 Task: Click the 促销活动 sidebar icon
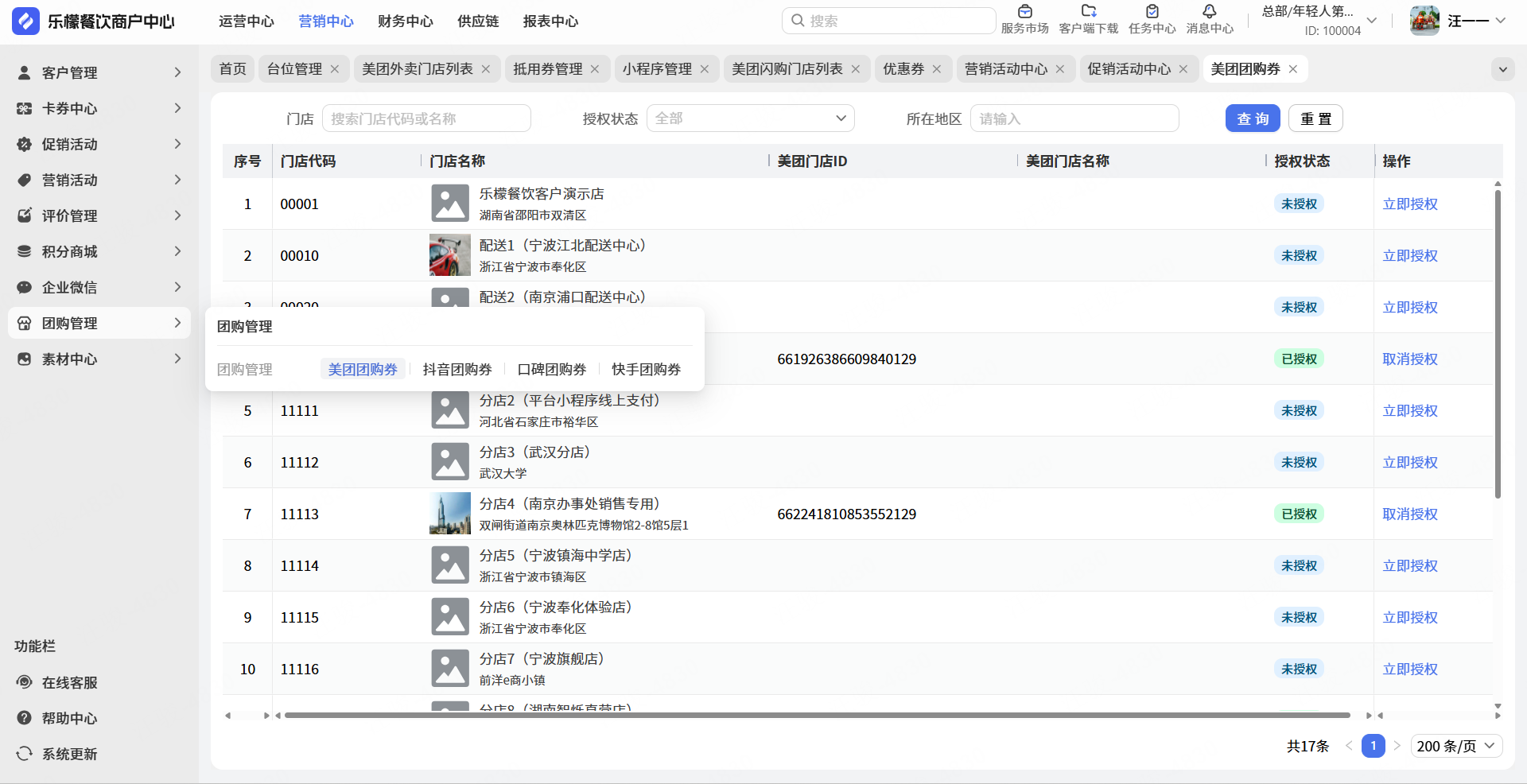[x=25, y=144]
